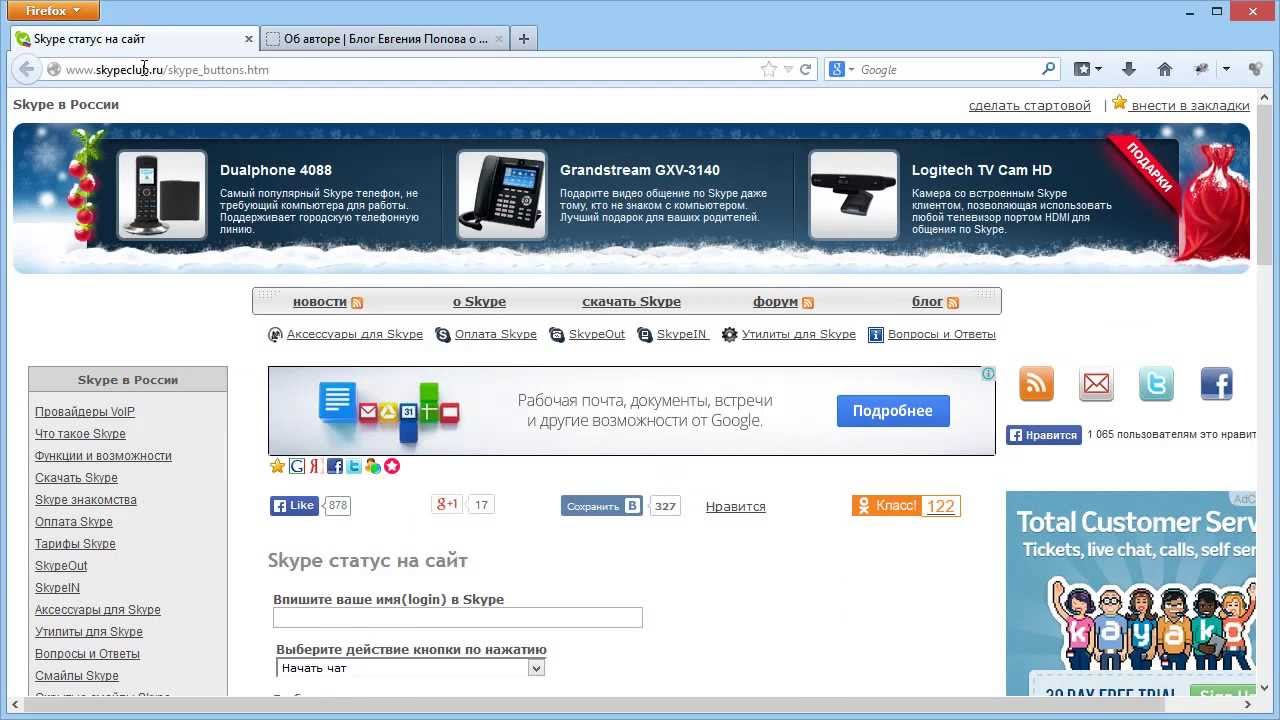Image resolution: width=1280 pixels, height=720 pixels.
Task: Click the Dualphone 4088 product thumbnail
Action: (162, 195)
